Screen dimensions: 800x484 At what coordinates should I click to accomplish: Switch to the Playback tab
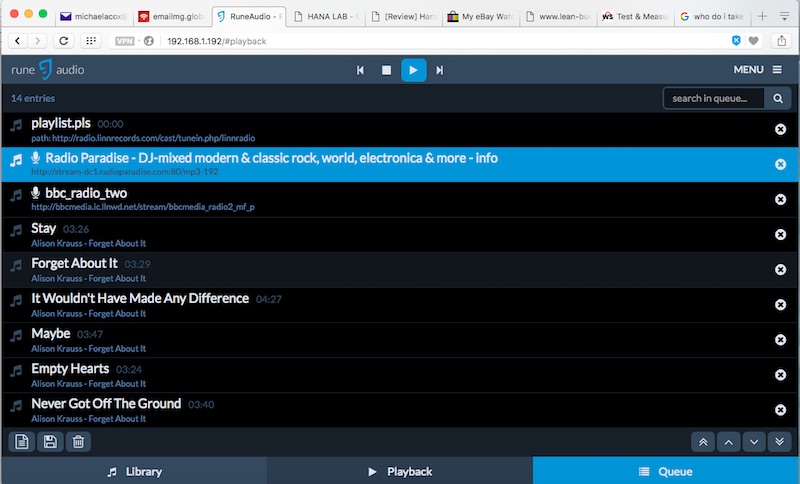(399, 472)
